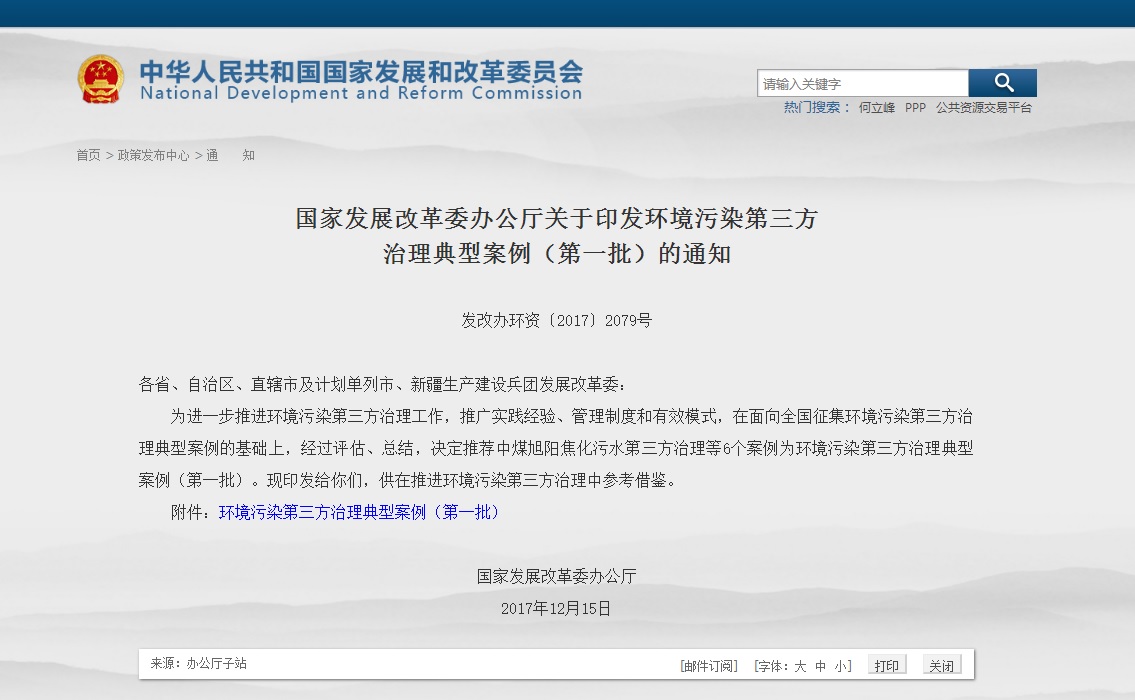Image resolution: width=1135 pixels, height=700 pixels.
Task: Go to 首页 in breadcrumb
Action: (x=88, y=155)
